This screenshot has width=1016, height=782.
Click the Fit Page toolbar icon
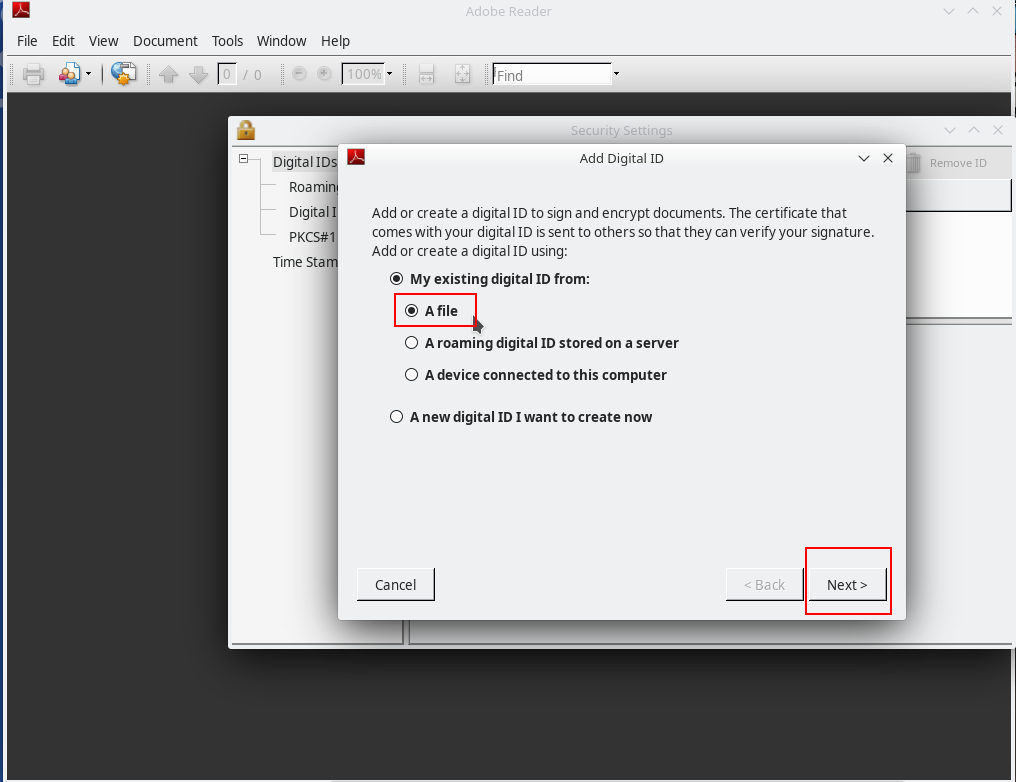point(462,74)
